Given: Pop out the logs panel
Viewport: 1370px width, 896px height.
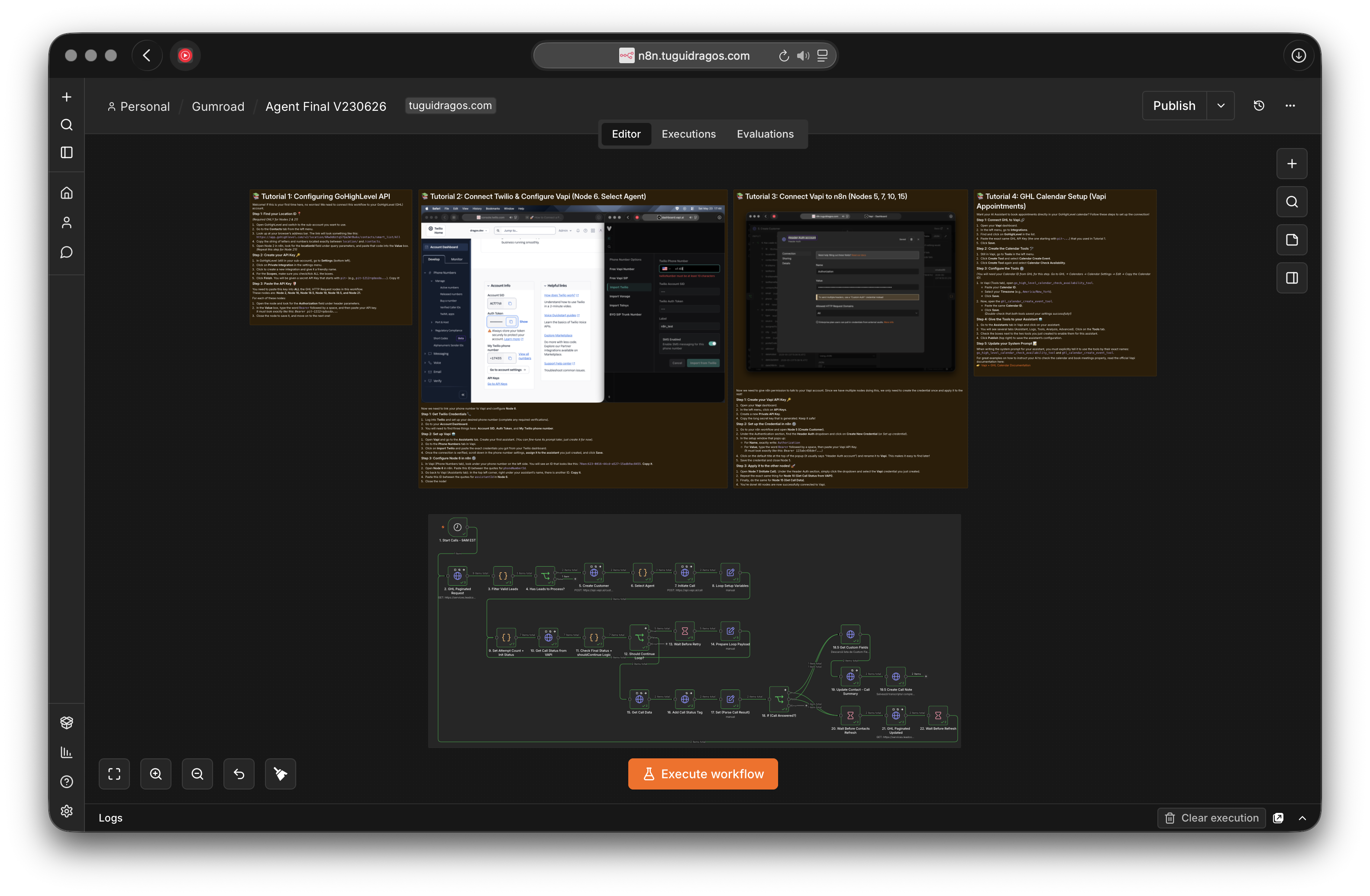Looking at the screenshot, I should 1278,818.
